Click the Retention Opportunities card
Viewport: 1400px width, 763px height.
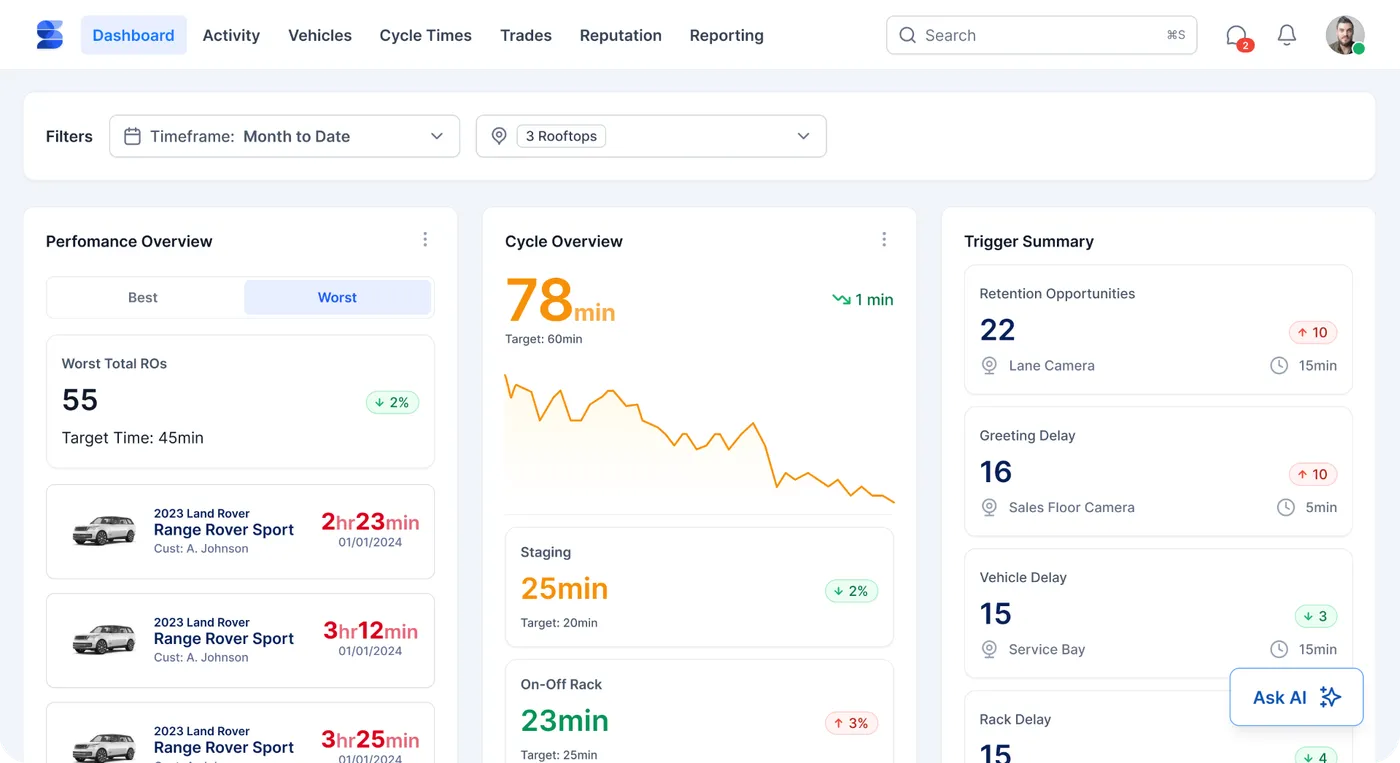tap(1158, 330)
